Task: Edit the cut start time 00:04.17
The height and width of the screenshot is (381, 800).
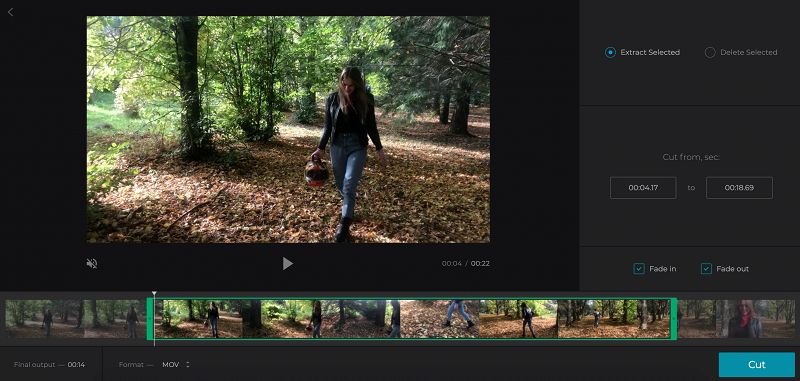Action: pos(643,188)
